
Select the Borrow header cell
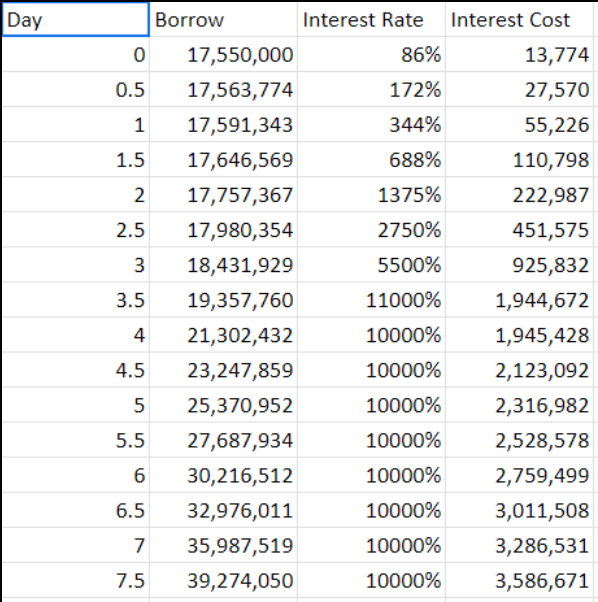point(223,20)
